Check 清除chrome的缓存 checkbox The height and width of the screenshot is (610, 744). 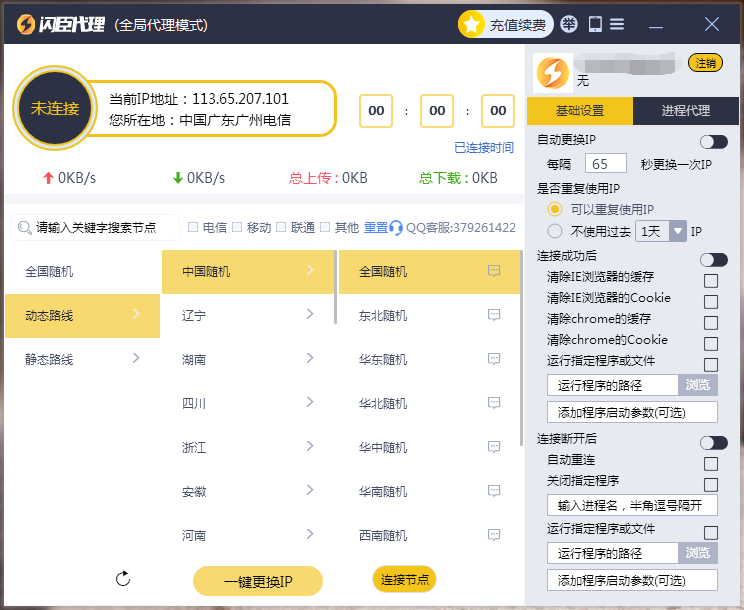pos(710,323)
